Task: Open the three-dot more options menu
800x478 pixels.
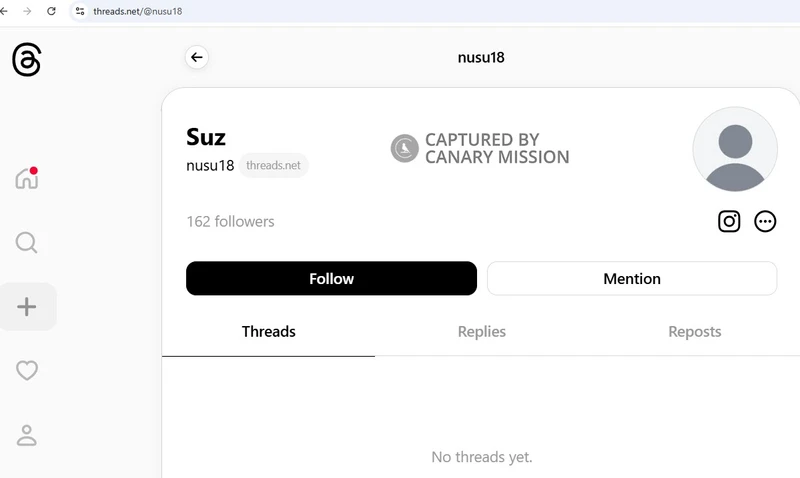Action: [x=765, y=221]
